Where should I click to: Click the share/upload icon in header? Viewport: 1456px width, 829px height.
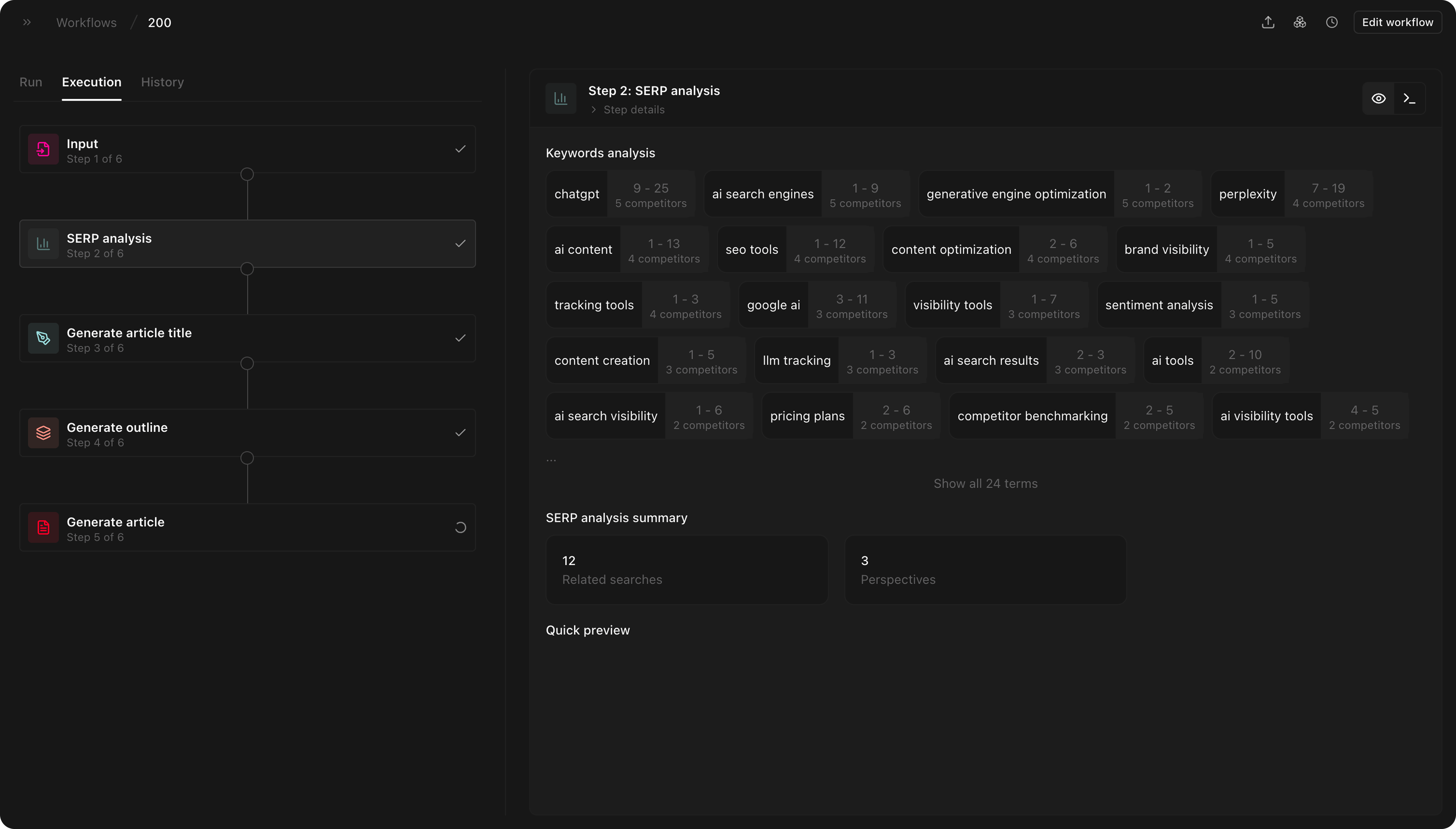pyautogui.click(x=1267, y=22)
